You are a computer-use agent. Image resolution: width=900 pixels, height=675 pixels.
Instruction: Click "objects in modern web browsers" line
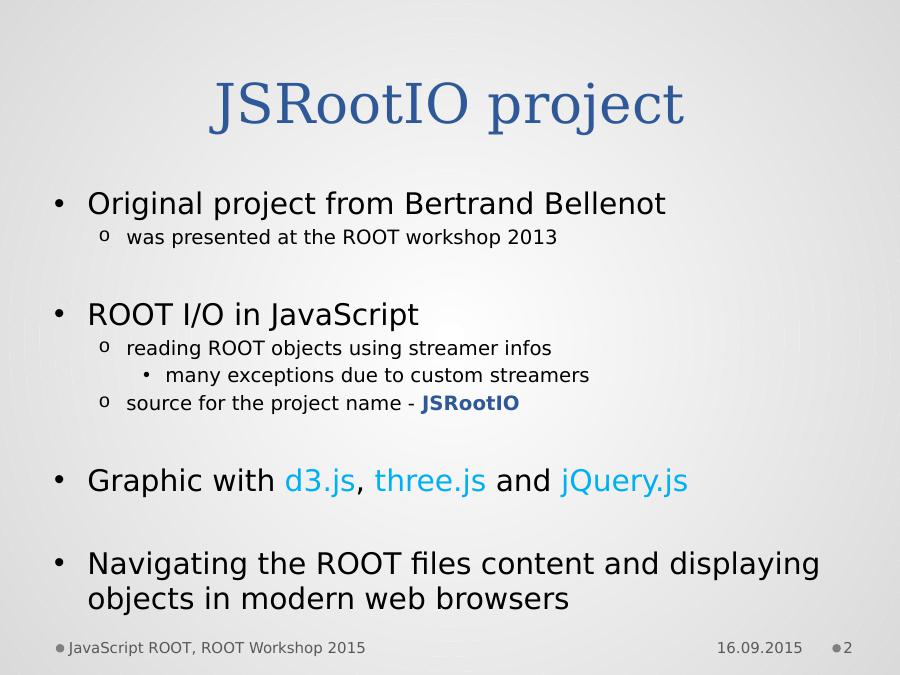pos(328,599)
